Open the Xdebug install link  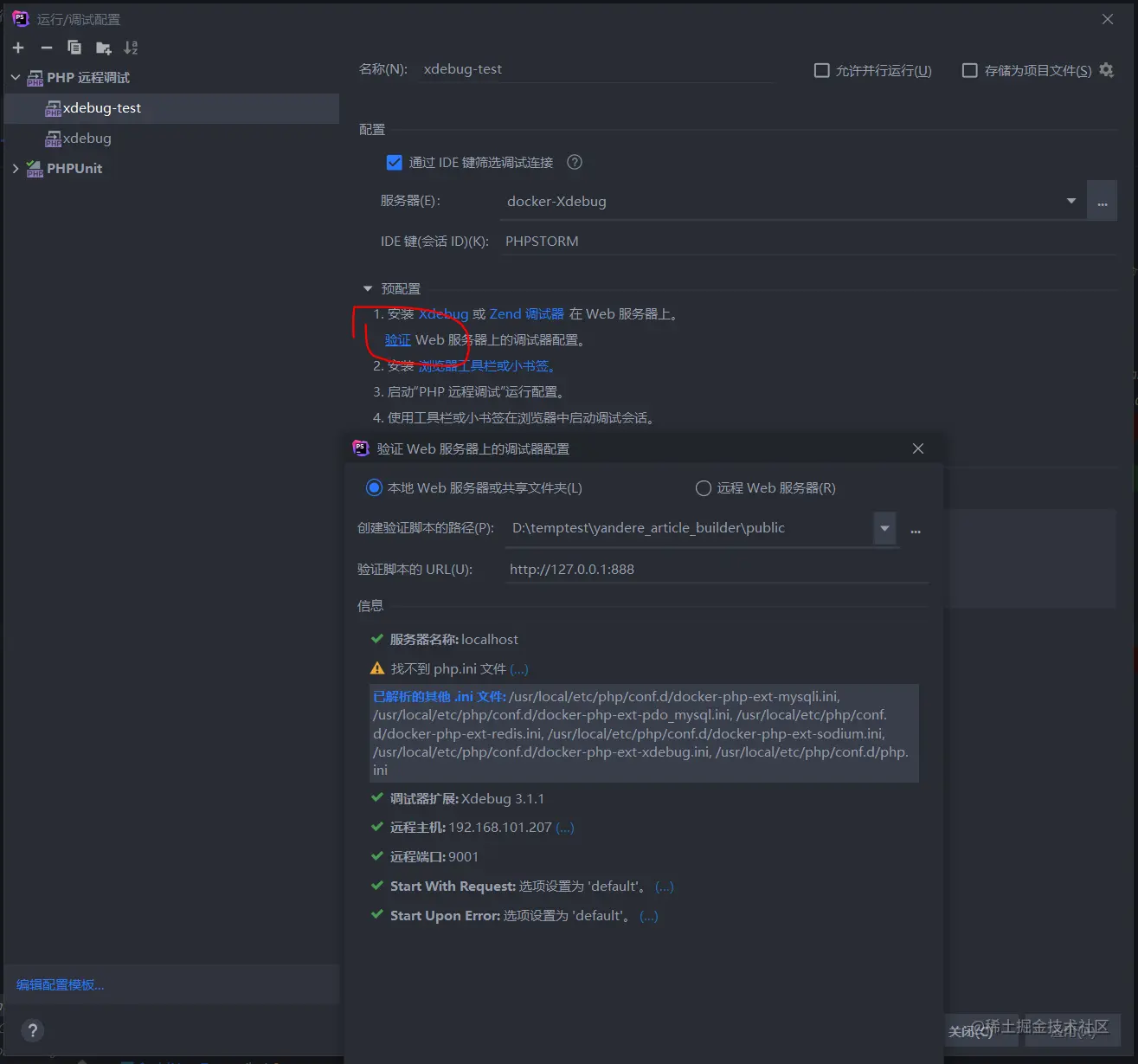point(443,314)
